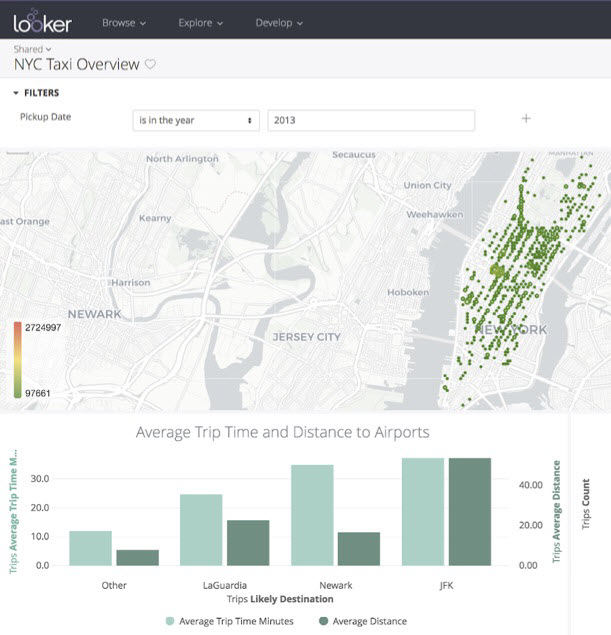Collapse the Filters section

point(36,93)
